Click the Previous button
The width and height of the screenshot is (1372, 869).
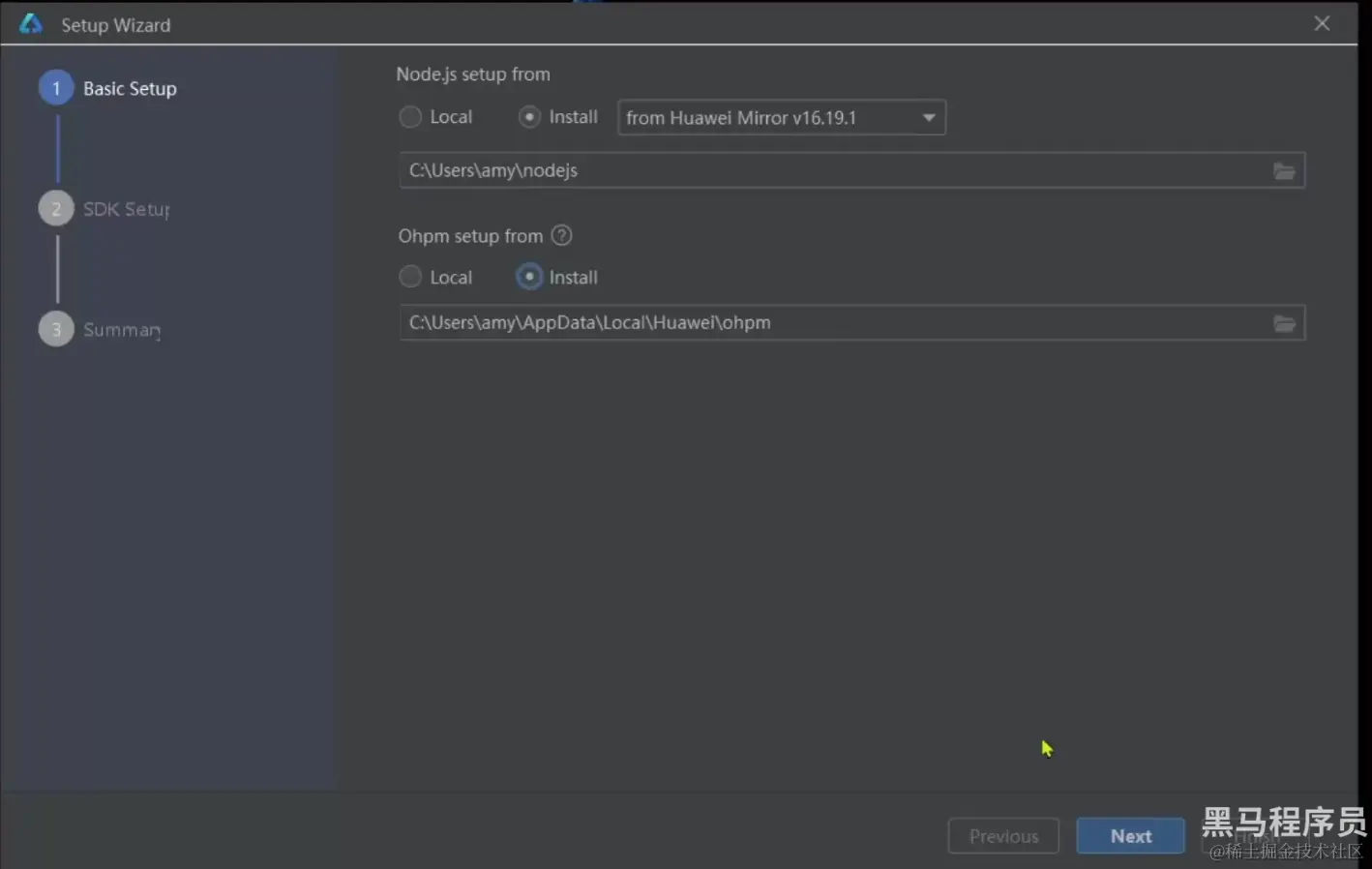[1003, 836]
